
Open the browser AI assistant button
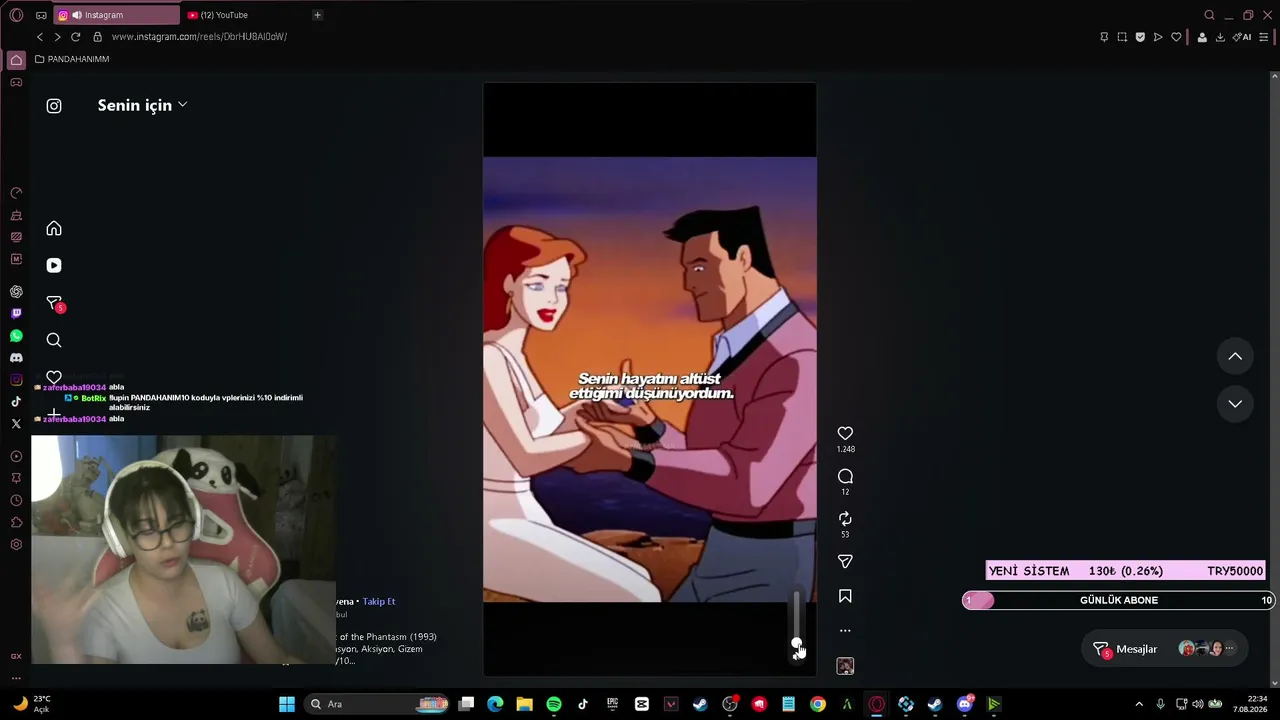1242,37
